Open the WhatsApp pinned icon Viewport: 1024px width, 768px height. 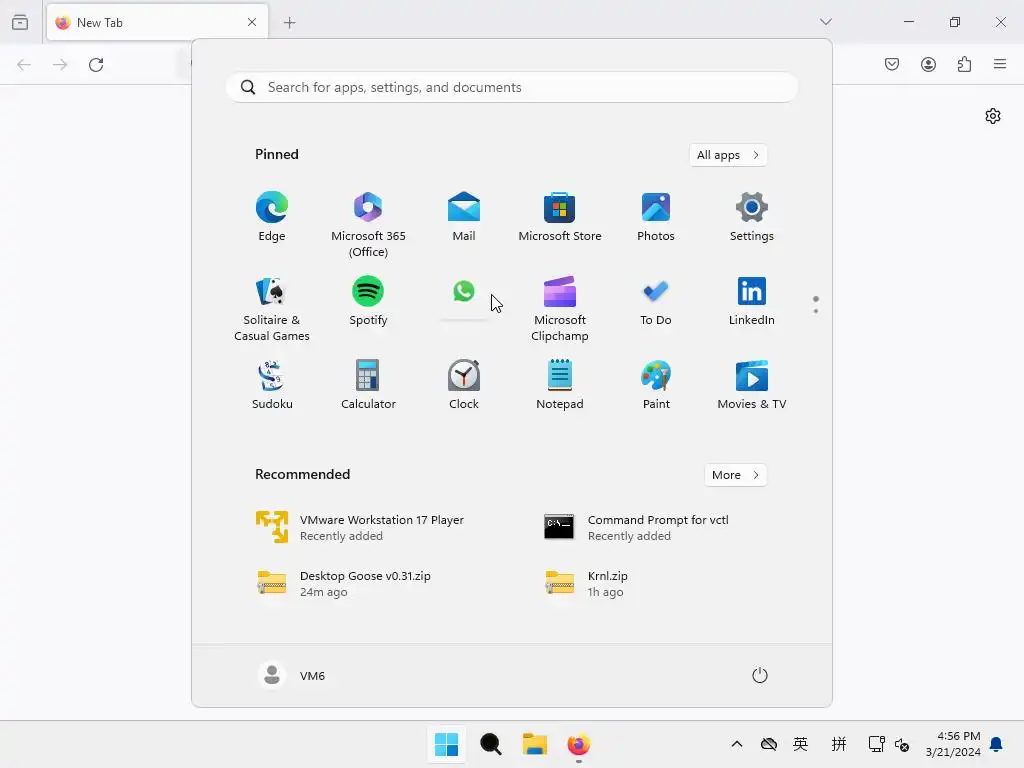(x=464, y=291)
